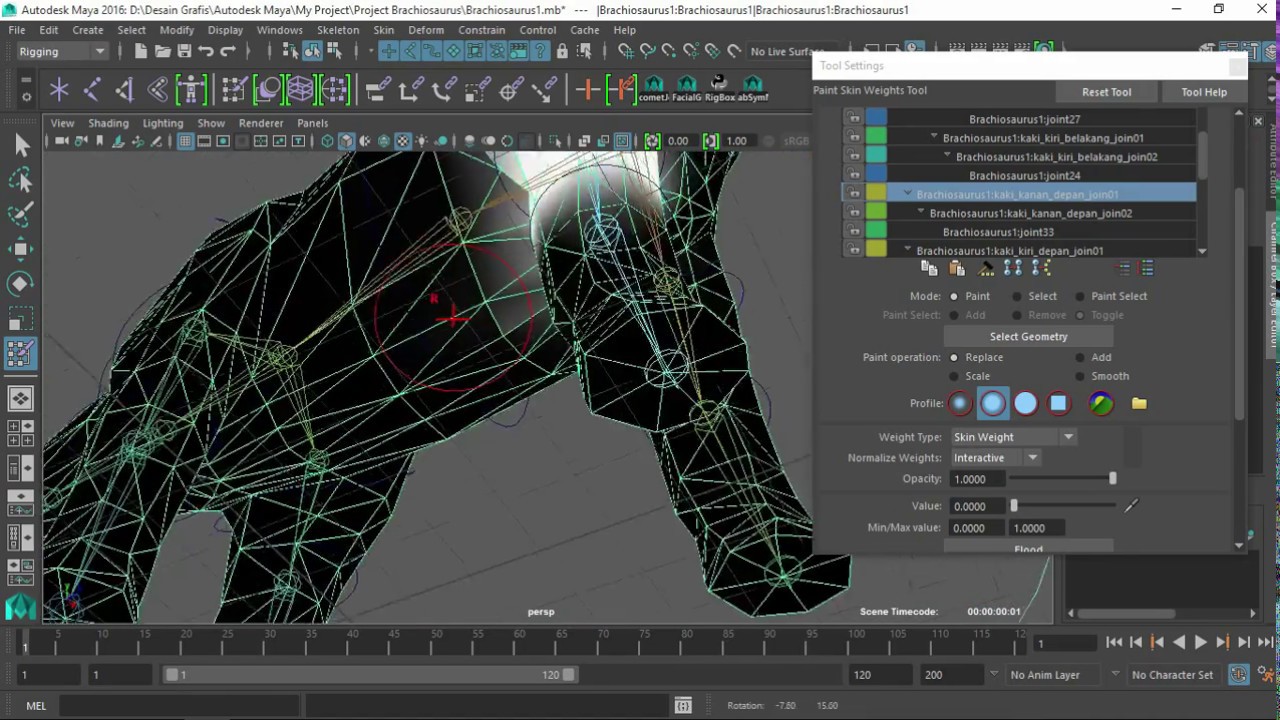The height and width of the screenshot is (720, 1280).
Task: Open Weight Type Skin Weight dropdown
Action: (x=1013, y=437)
